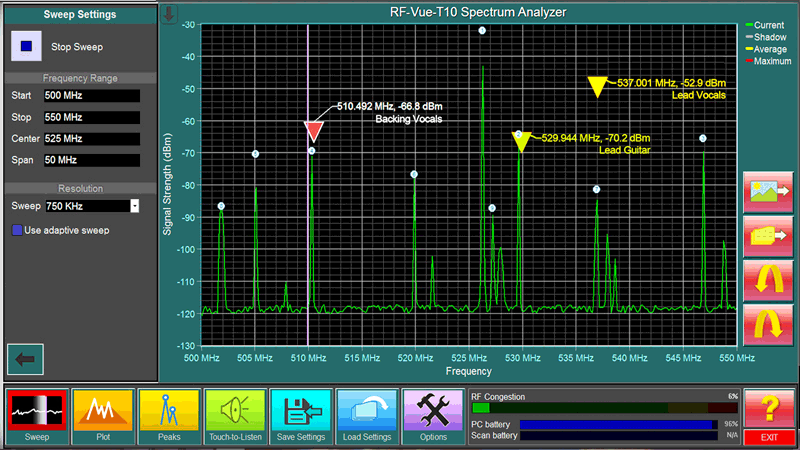Click the peak marker dot near 520 MHz
The width and height of the screenshot is (800, 450).
(x=414, y=174)
